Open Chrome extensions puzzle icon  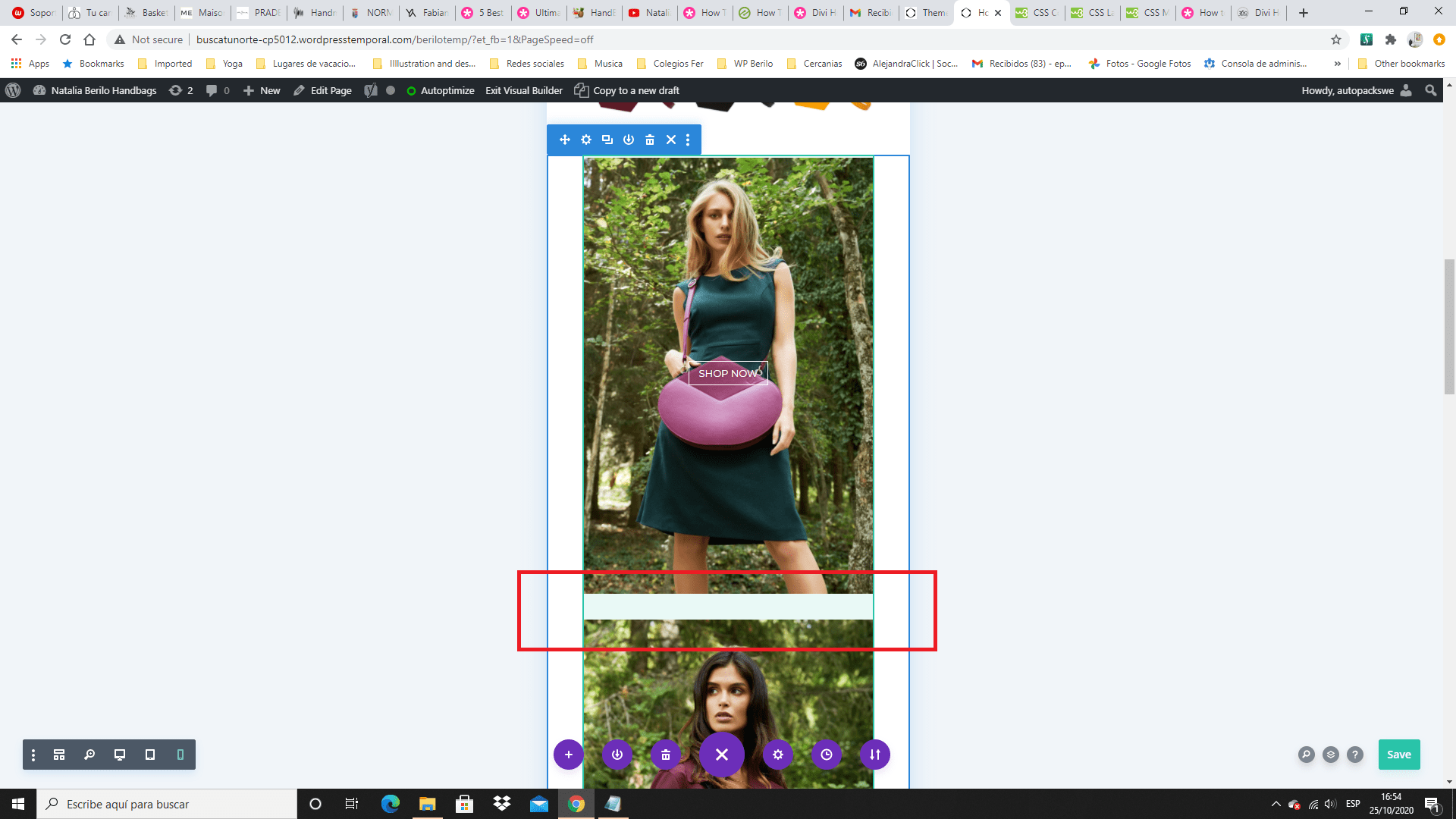click(x=1391, y=39)
